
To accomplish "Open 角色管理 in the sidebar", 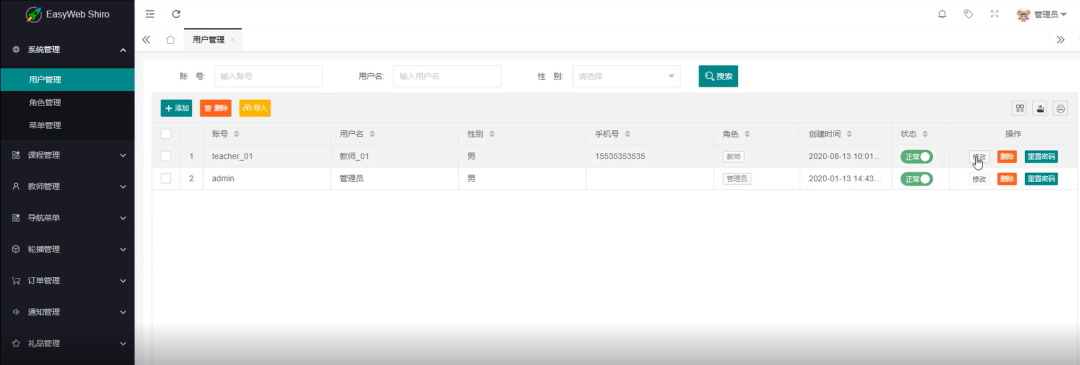I will [x=67, y=103].
